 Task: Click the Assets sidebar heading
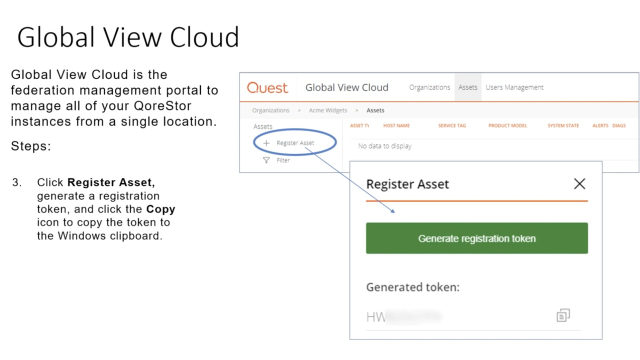coord(262,127)
